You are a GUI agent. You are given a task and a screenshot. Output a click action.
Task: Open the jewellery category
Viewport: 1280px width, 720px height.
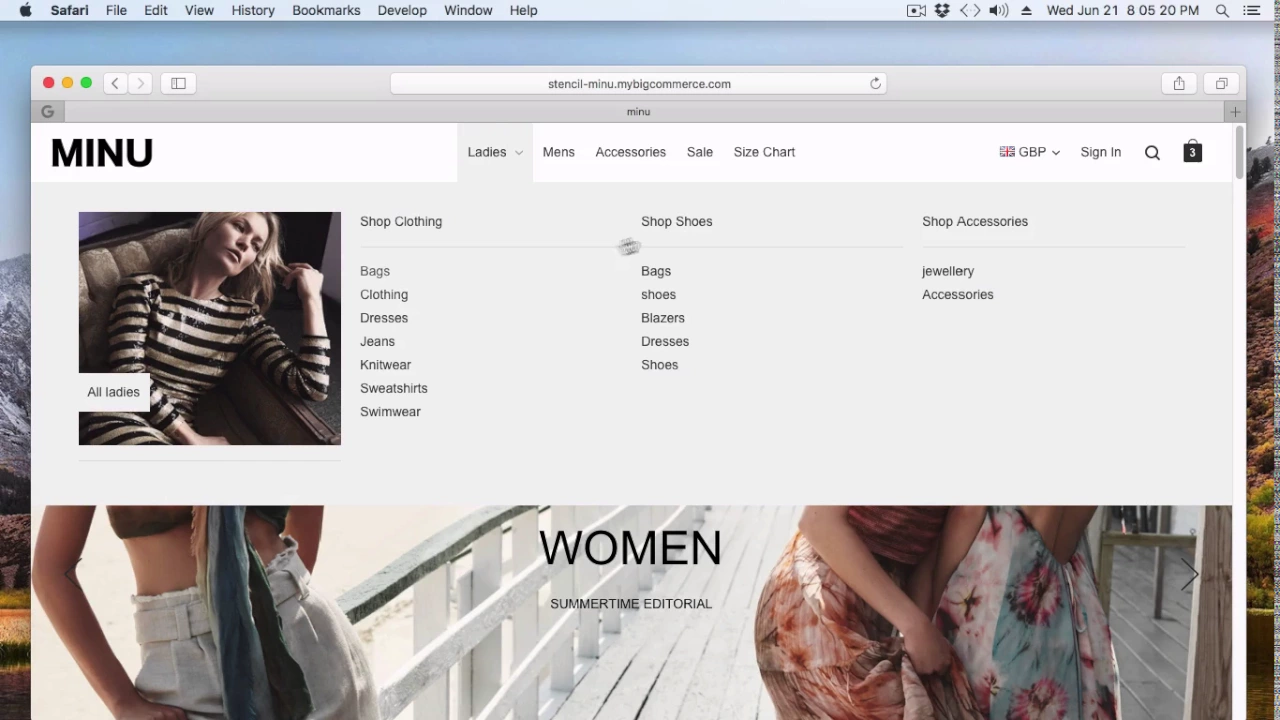point(948,271)
